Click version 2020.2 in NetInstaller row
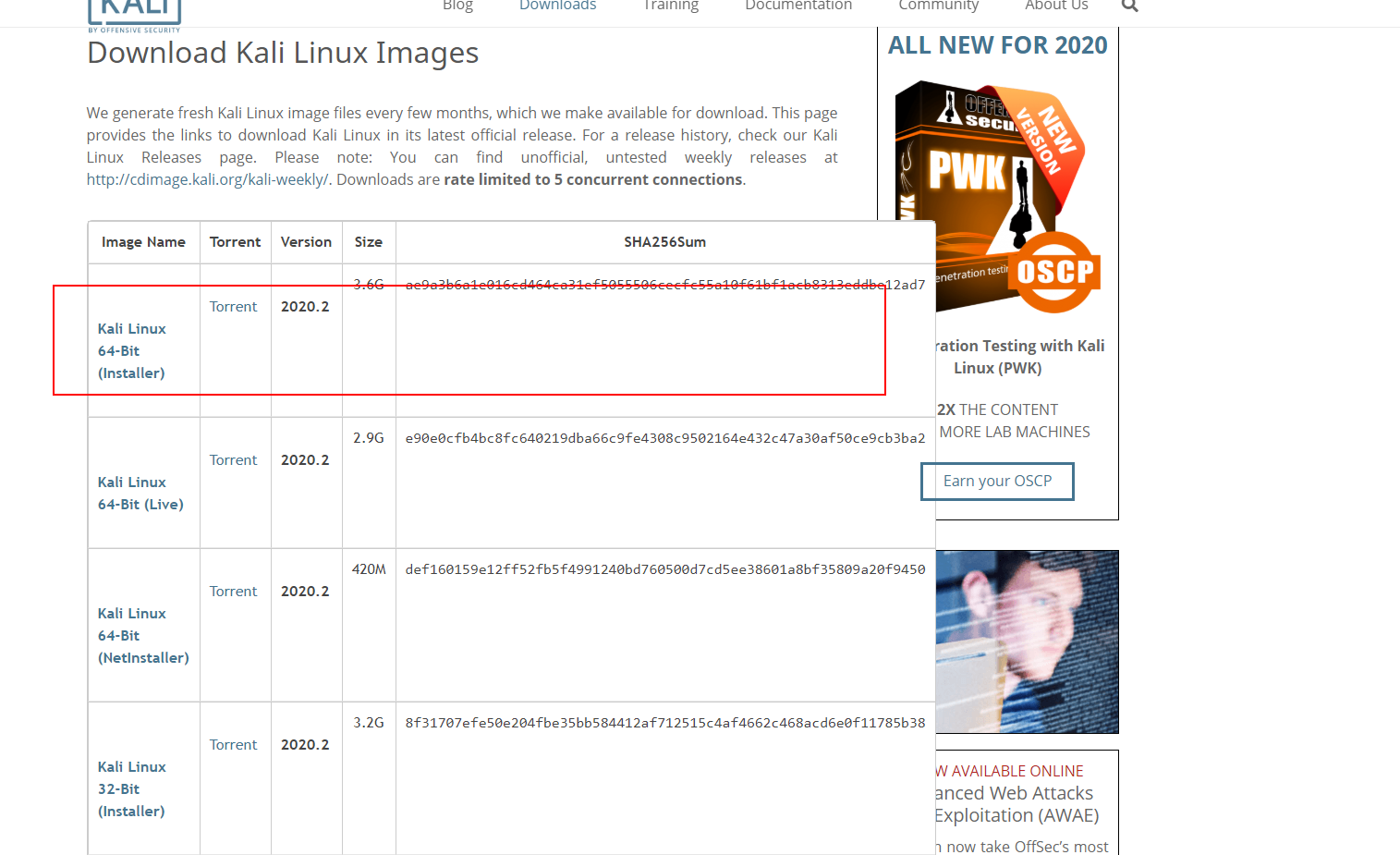Viewport: 1400px width, 855px height. (x=305, y=592)
